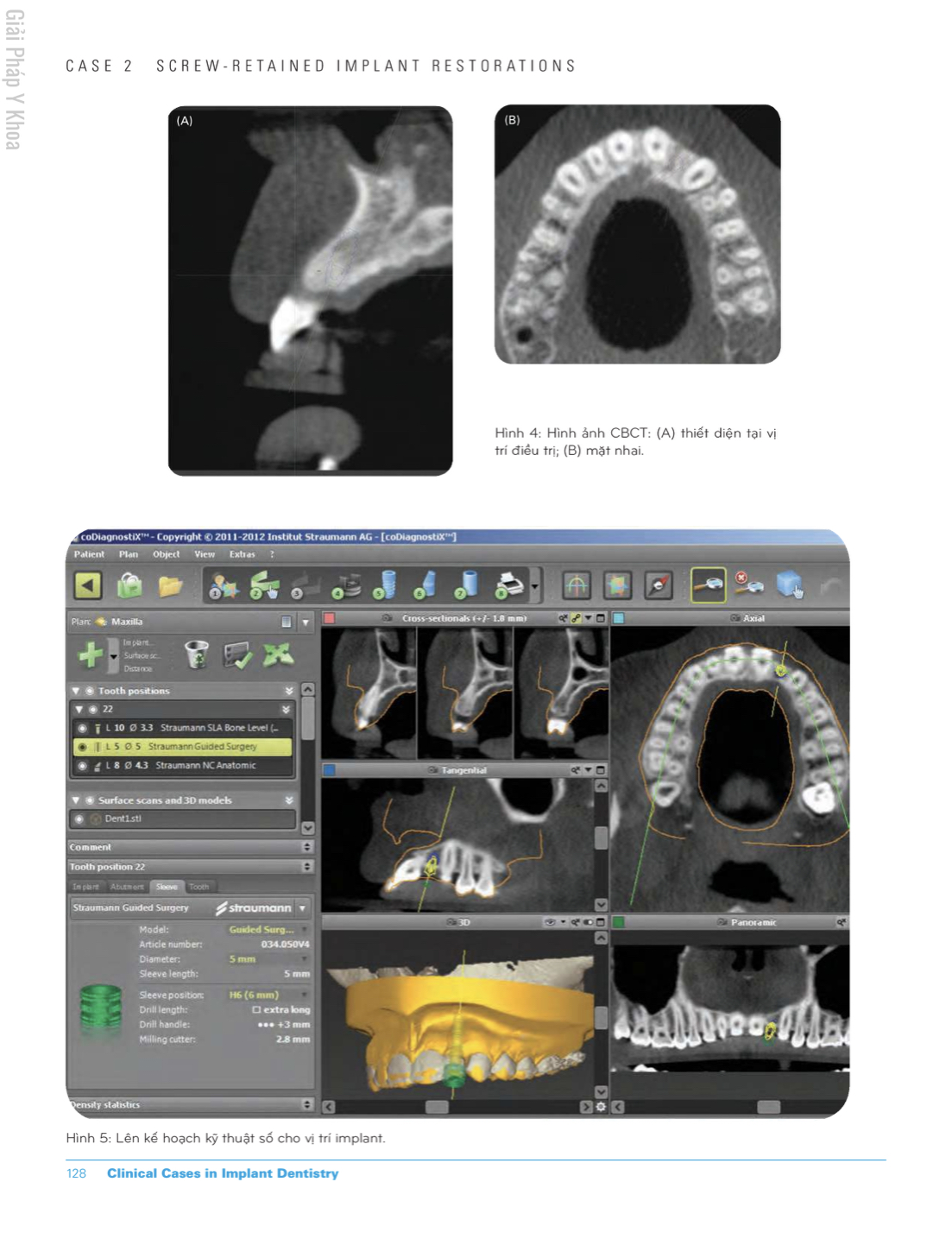Open the View menu

205,554
